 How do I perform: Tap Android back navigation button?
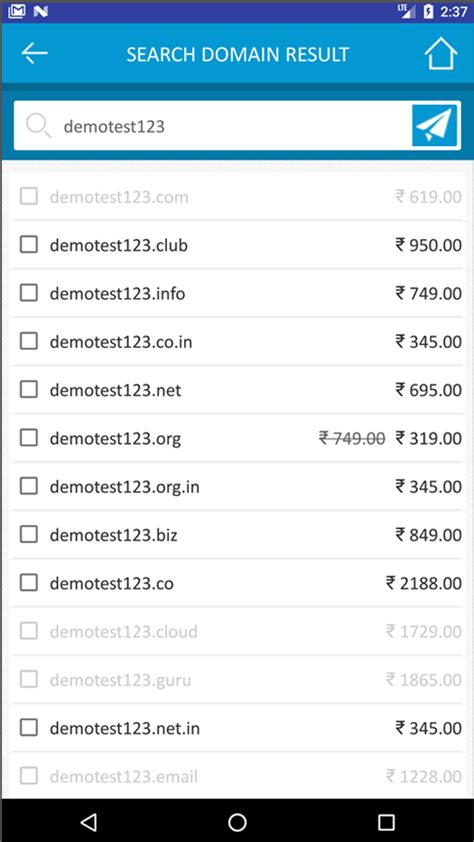coord(89,821)
